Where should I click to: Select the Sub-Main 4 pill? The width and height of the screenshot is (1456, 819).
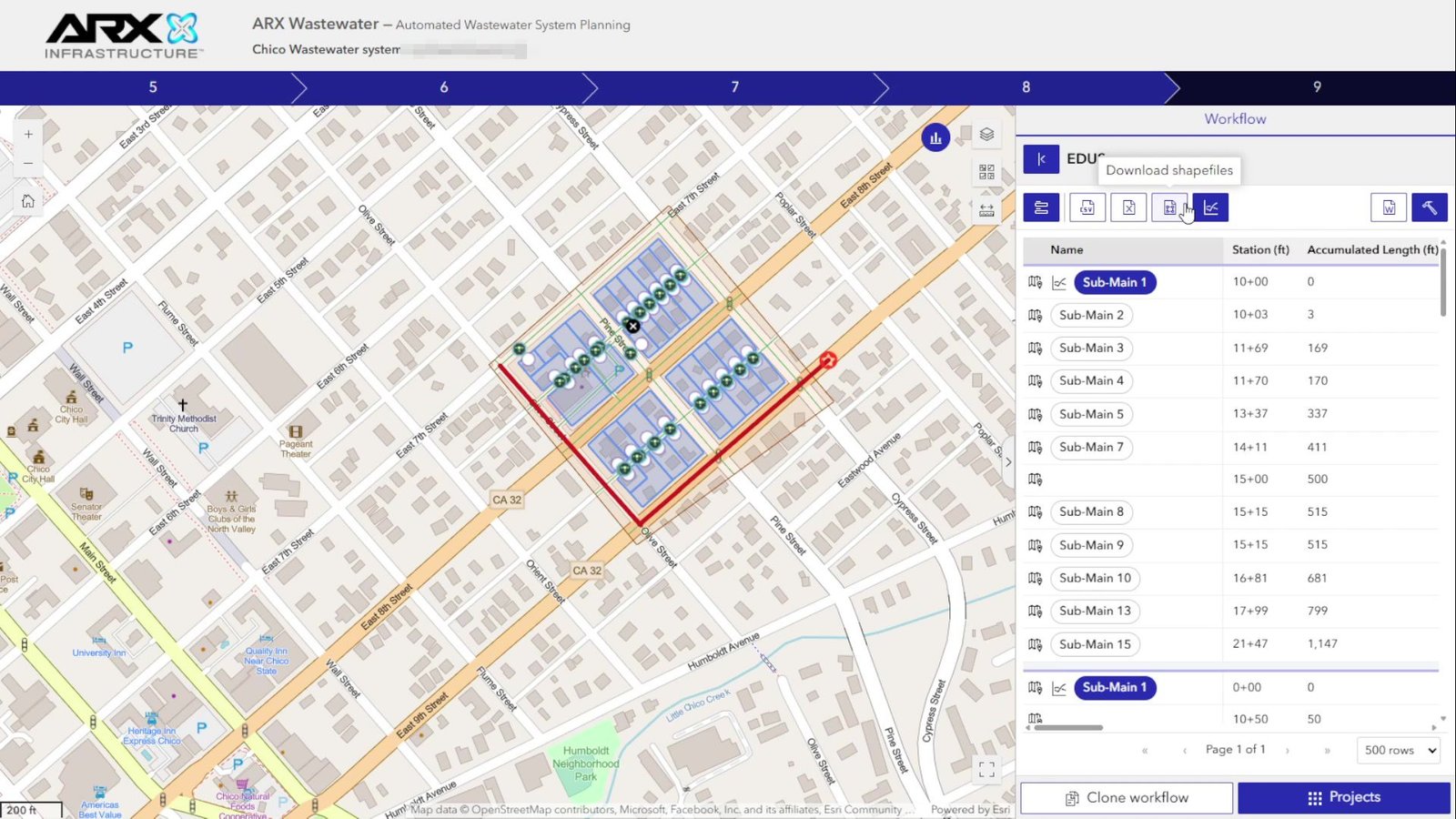[1091, 380]
